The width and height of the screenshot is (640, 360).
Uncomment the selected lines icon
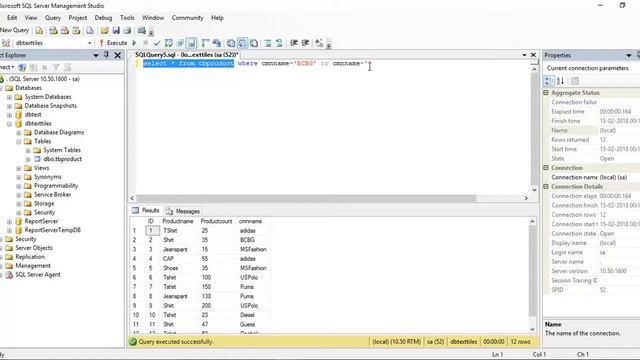pyautogui.click(x=279, y=43)
